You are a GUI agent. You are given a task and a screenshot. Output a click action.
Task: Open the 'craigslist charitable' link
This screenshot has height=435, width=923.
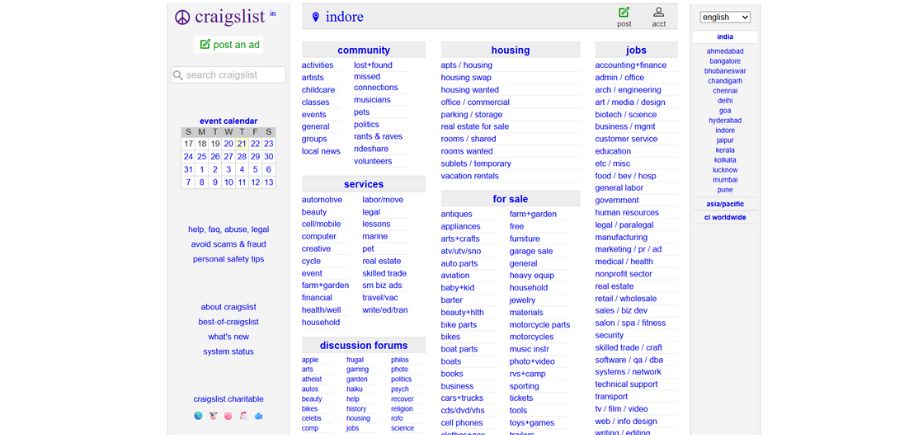(228, 399)
